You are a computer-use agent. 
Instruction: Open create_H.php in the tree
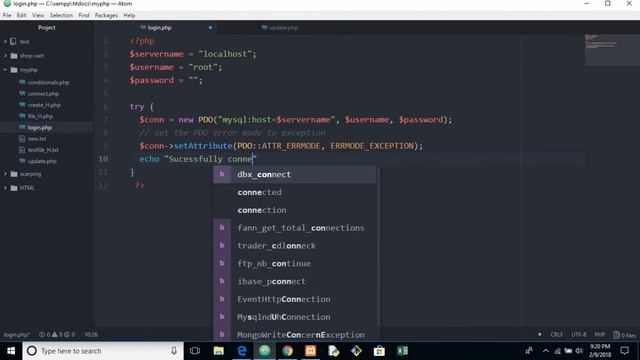pyautogui.click(x=44, y=105)
